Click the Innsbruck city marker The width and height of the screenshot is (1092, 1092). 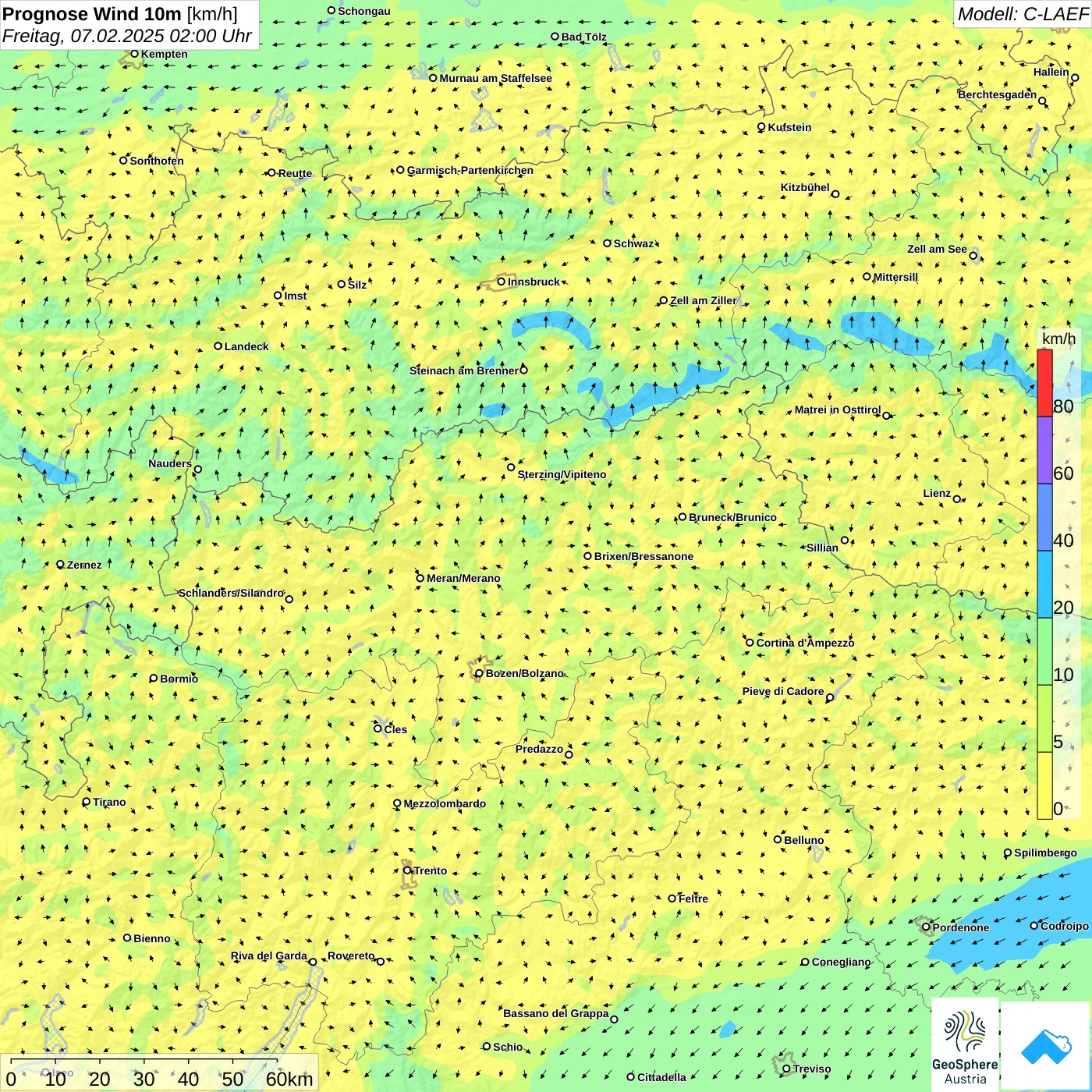point(502,282)
